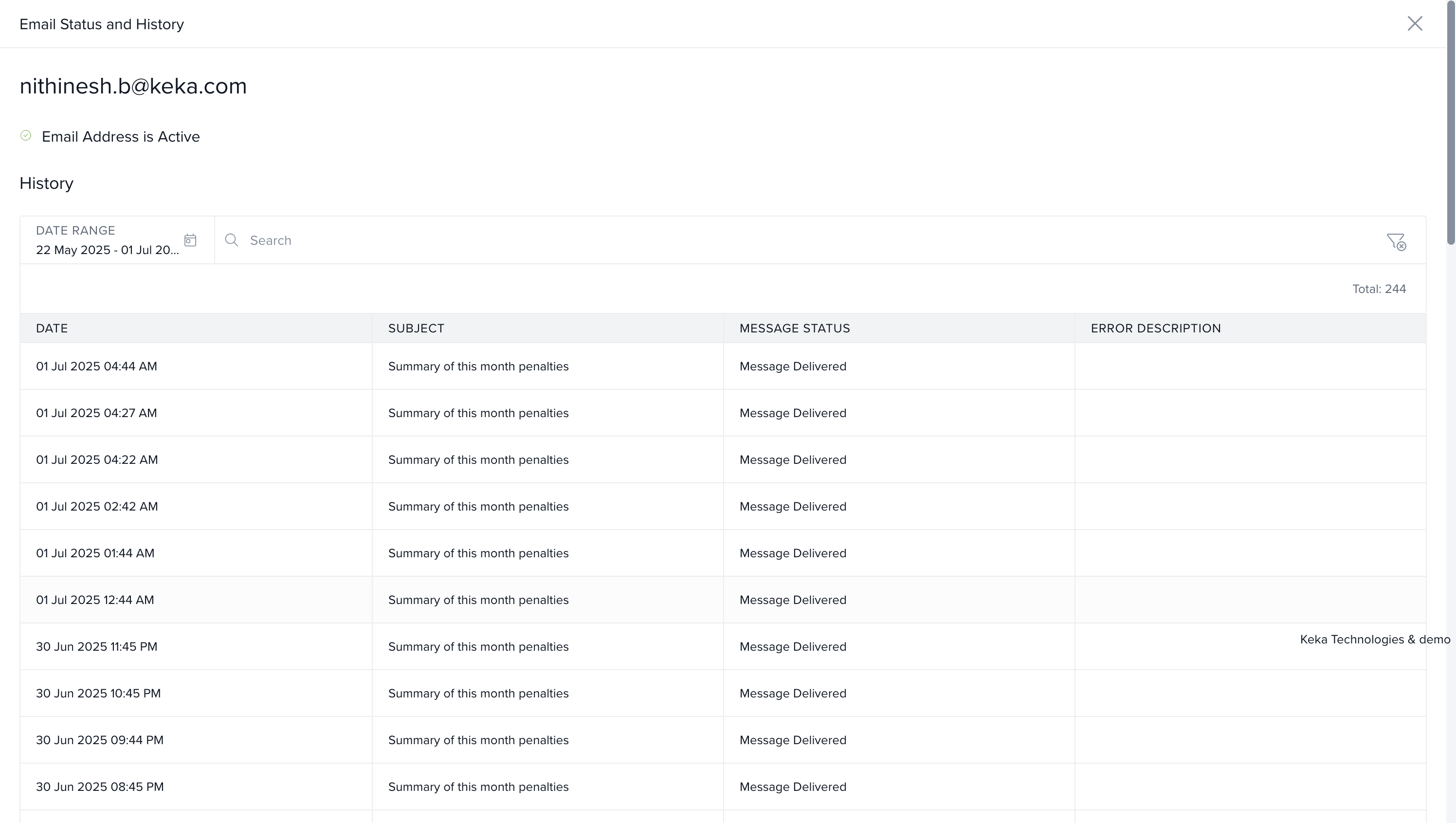Click the search magnifier icon
Image resolution: width=1456 pixels, height=823 pixels.
(231, 240)
